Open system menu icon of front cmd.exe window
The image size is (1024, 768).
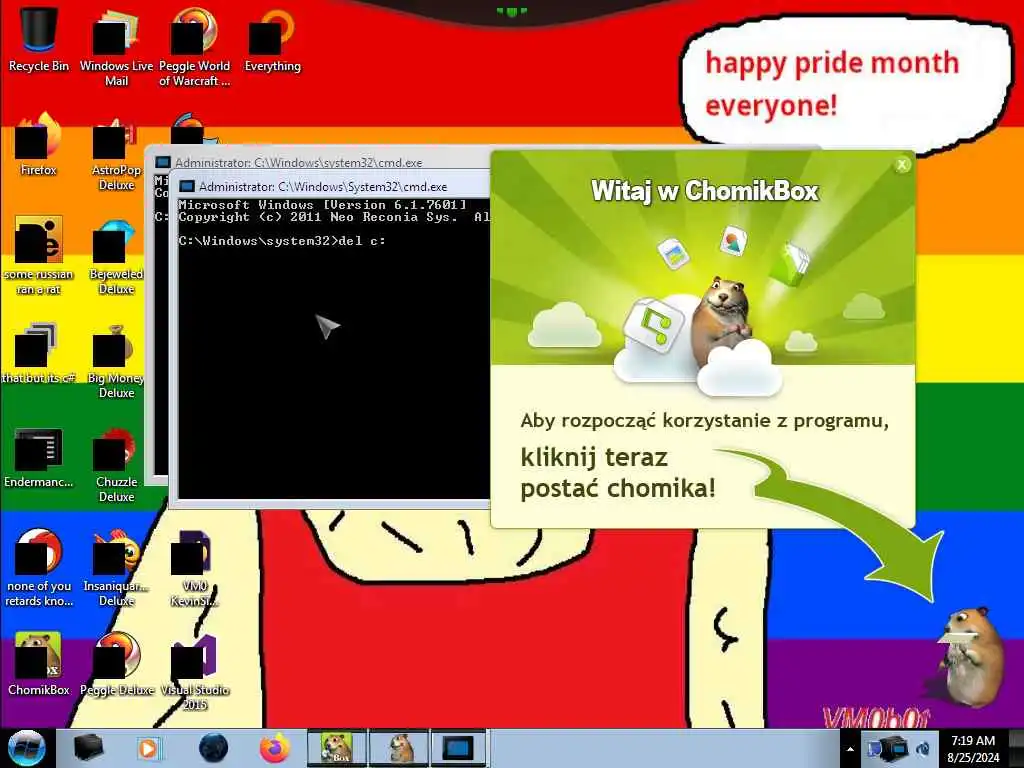(x=187, y=187)
